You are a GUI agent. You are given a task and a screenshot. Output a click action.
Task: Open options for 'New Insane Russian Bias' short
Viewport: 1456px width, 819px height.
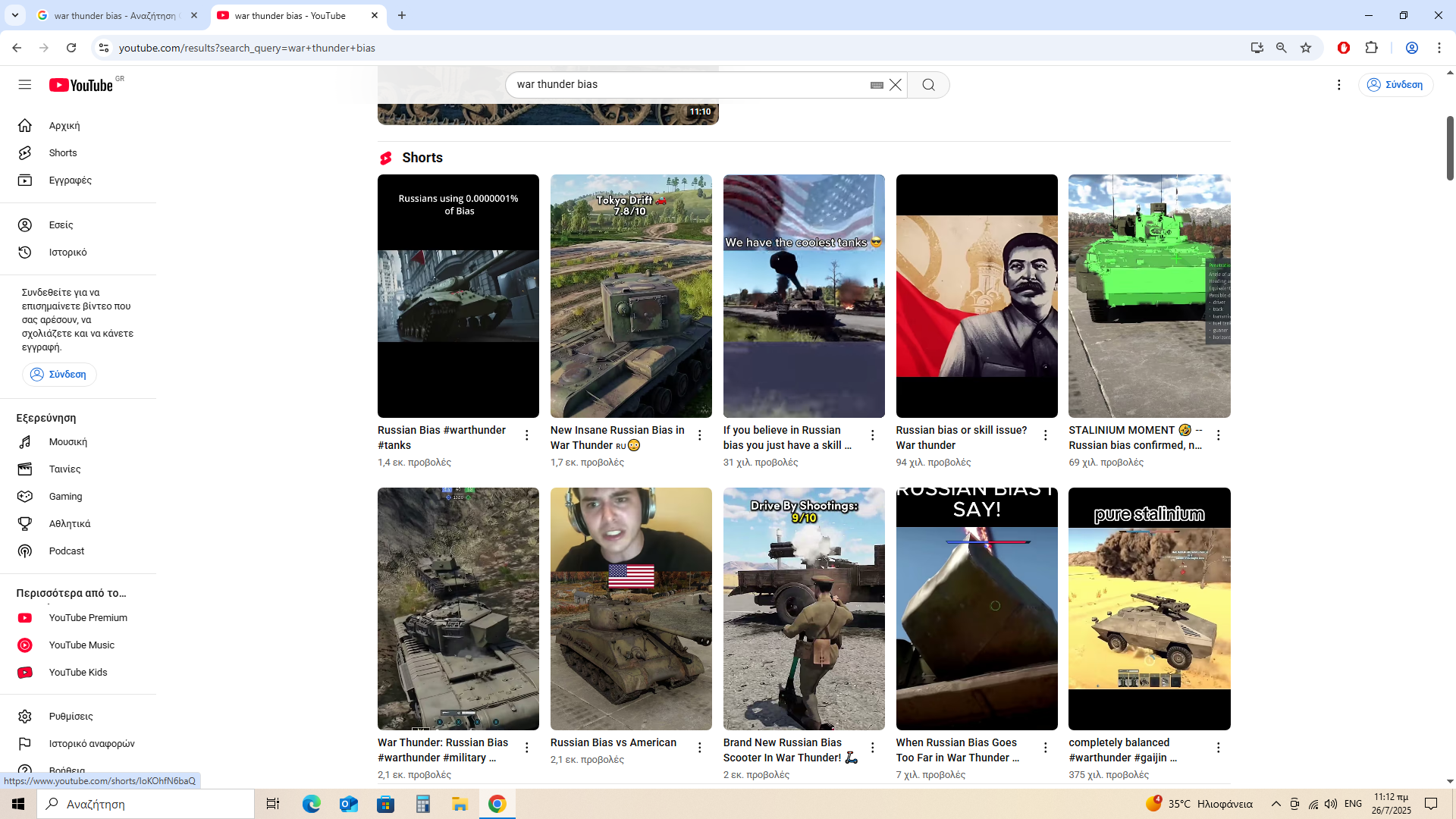(x=700, y=435)
